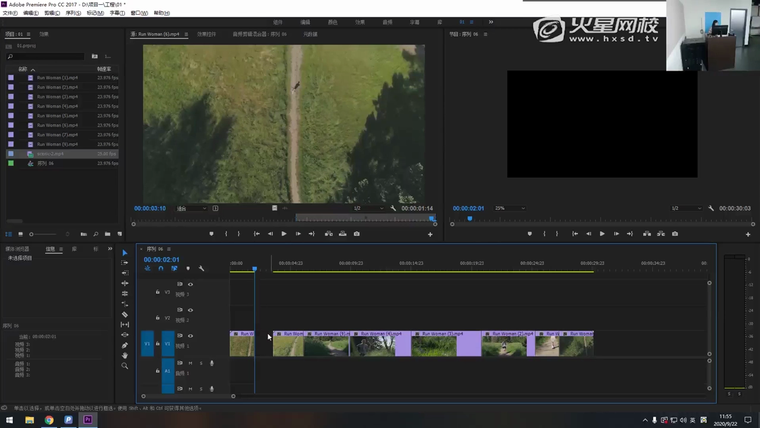Open timeline display settings wrench
The width and height of the screenshot is (760, 428).
[201, 268]
